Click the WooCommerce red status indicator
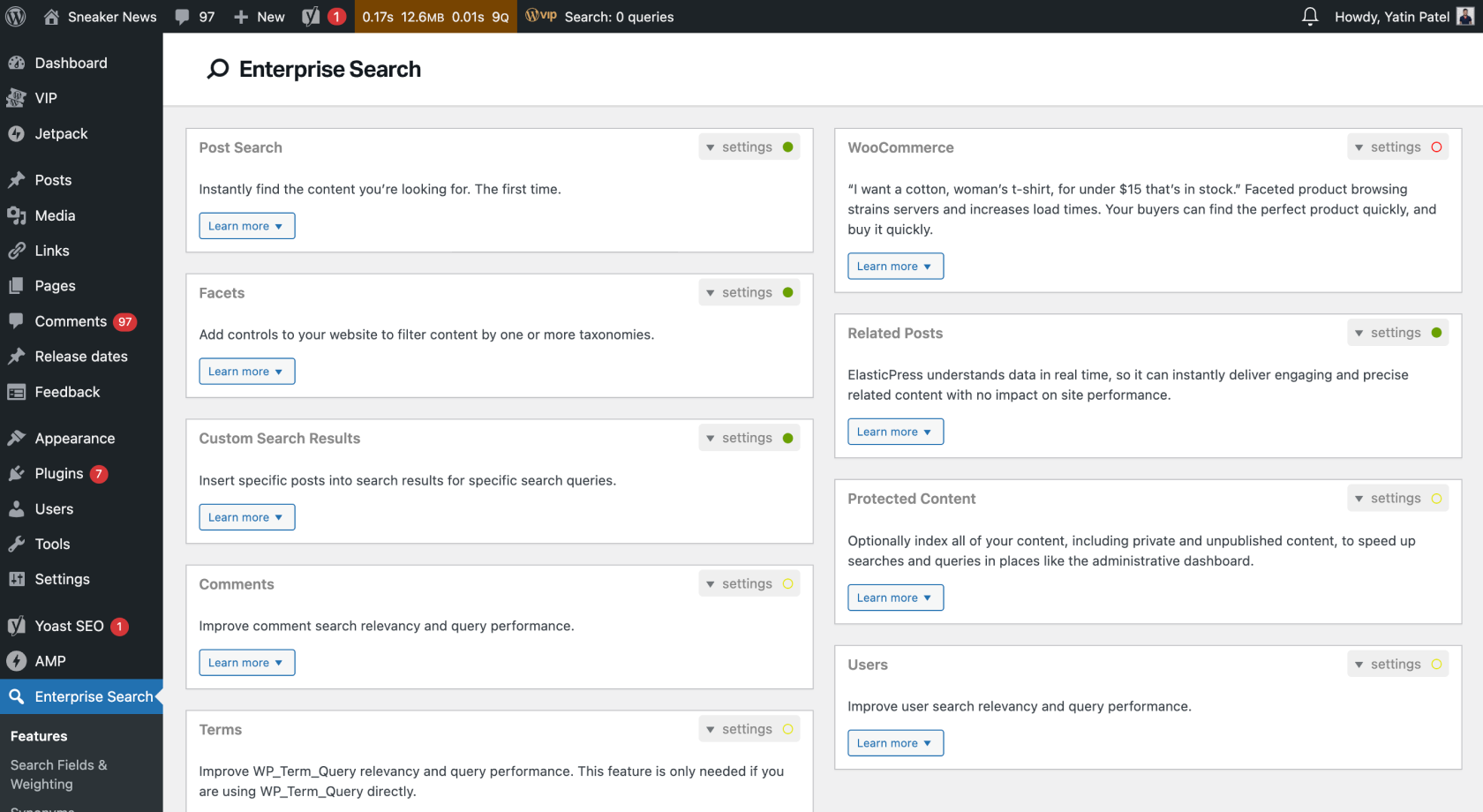 pyautogui.click(x=1436, y=147)
